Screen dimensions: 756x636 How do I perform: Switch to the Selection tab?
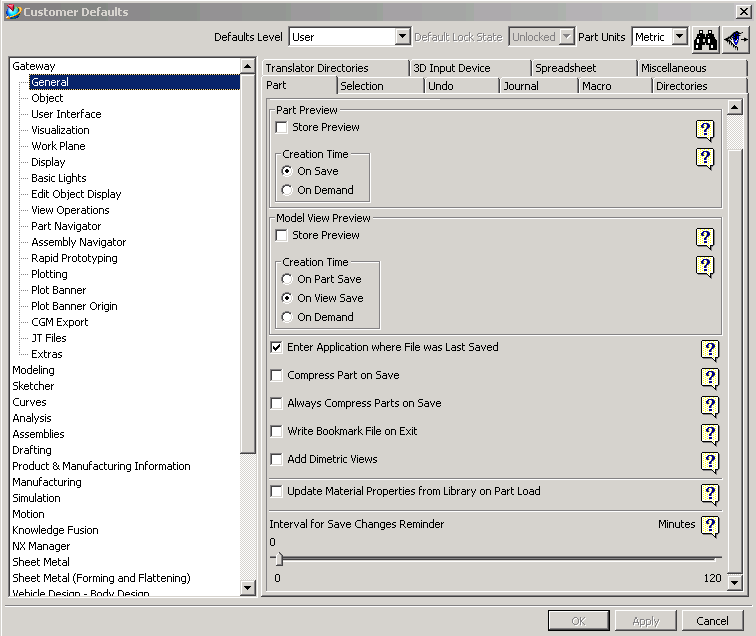click(380, 86)
